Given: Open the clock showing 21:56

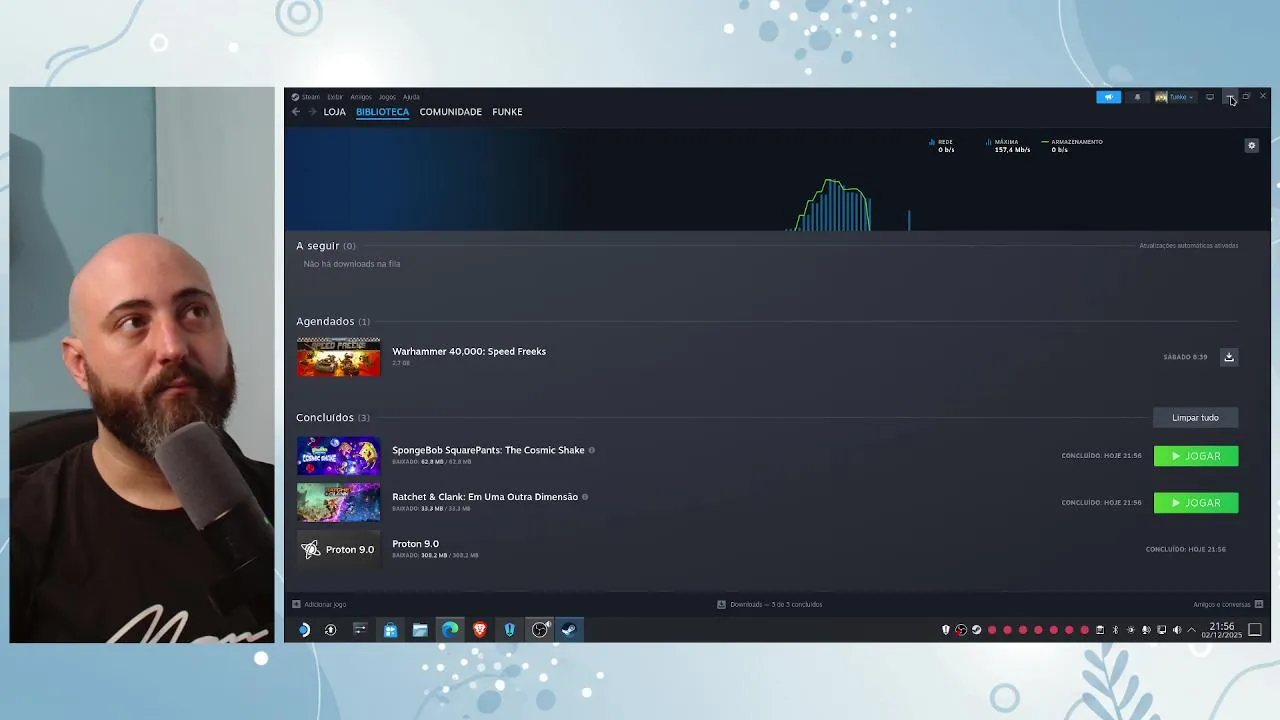Looking at the screenshot, I should 1222,630.
